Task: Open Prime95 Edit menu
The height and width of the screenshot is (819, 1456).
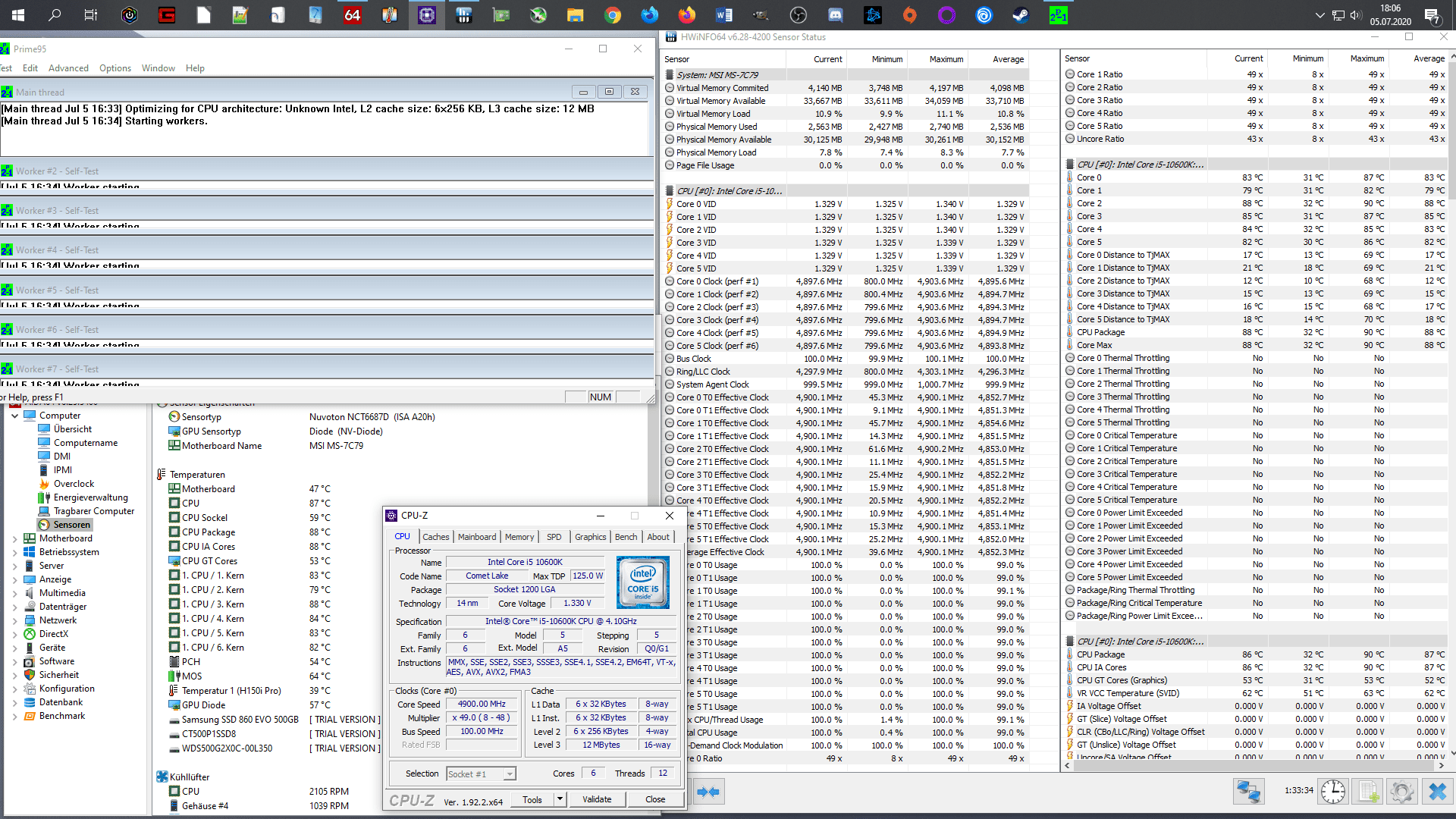Action: point(30,68)
